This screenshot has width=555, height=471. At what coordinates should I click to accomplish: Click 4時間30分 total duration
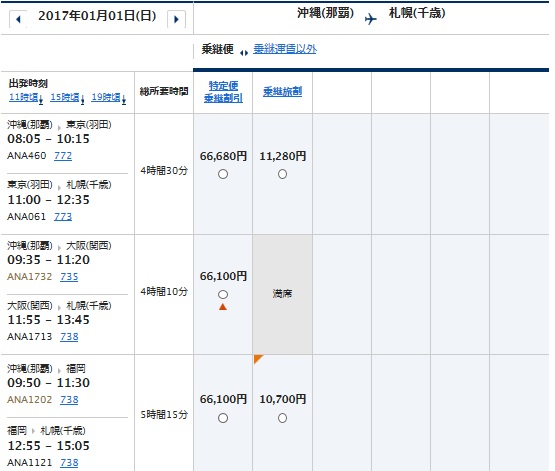164,171
